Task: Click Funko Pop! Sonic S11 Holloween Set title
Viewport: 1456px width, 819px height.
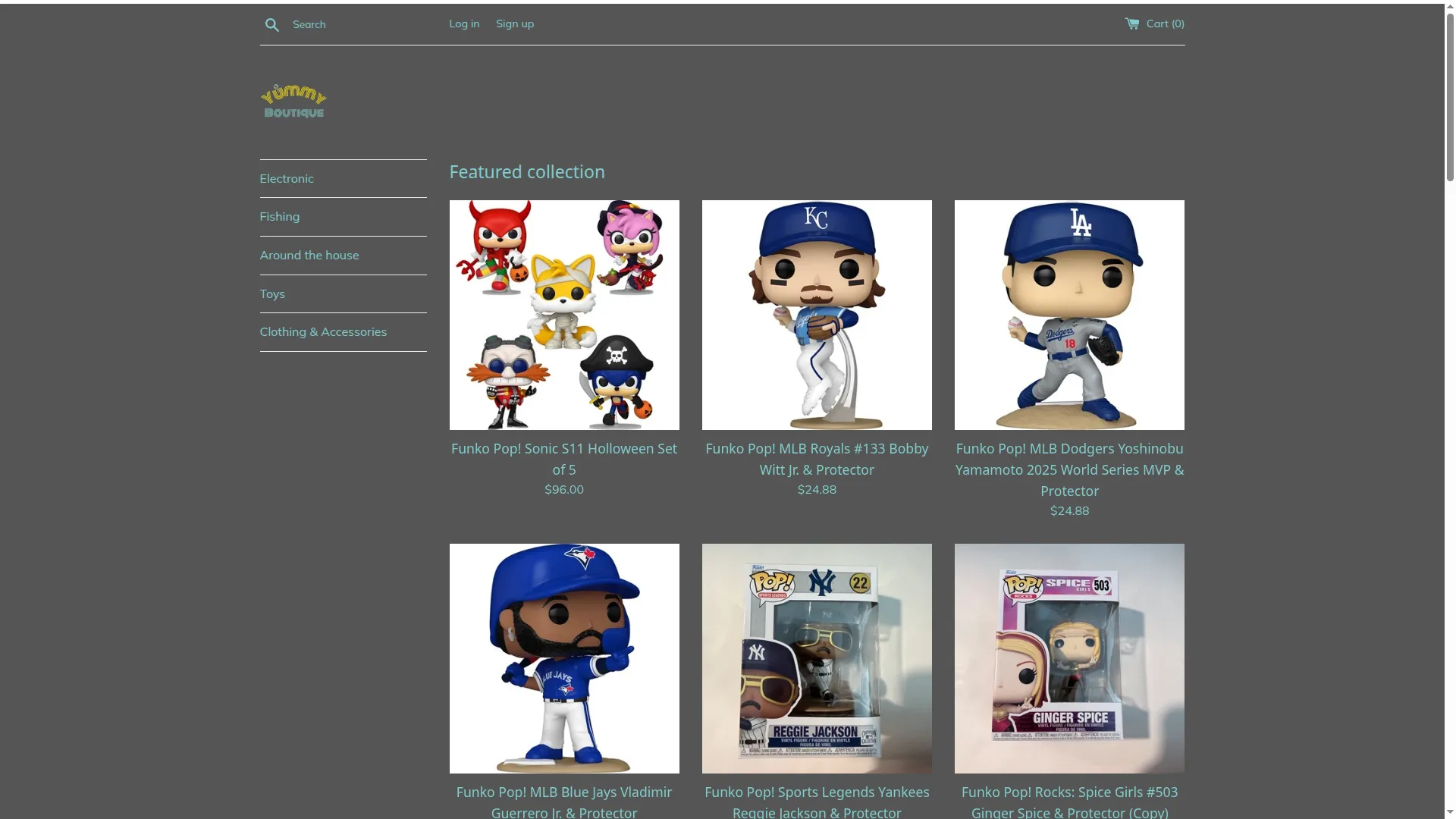Action: (564, 459)
